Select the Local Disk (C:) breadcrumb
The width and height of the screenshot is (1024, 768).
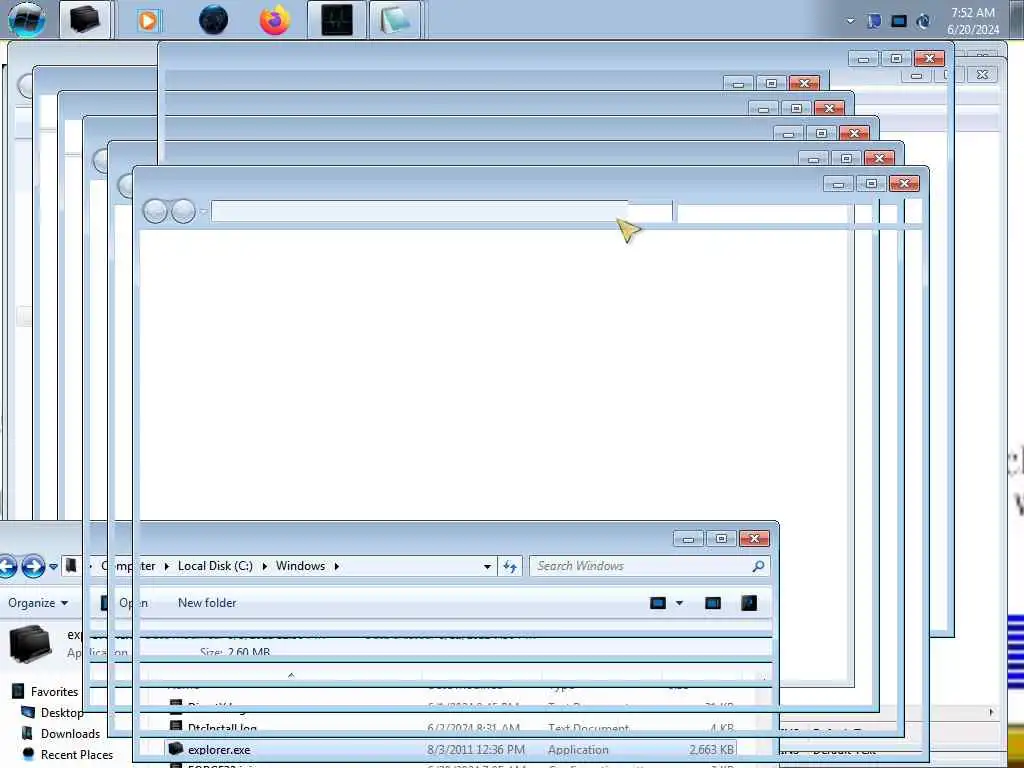(x=215, y=566)
